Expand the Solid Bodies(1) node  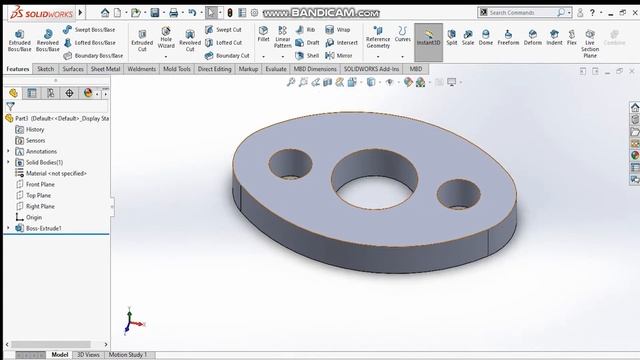(x=8, y=162)
